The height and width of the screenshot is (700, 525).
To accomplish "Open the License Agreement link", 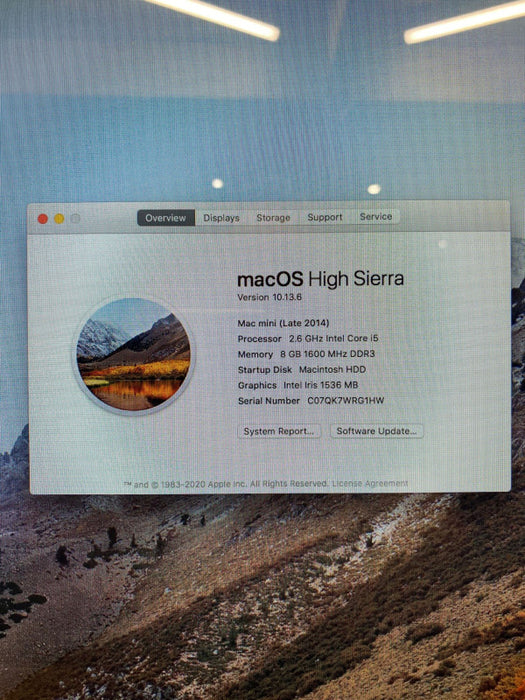I will click(x=370, y=483).
